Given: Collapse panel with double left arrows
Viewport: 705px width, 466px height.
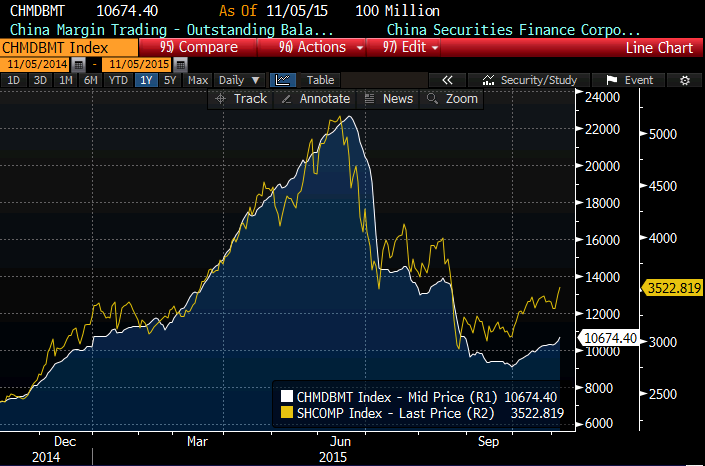Looking at the screenshot, I should tap(448, 80).
